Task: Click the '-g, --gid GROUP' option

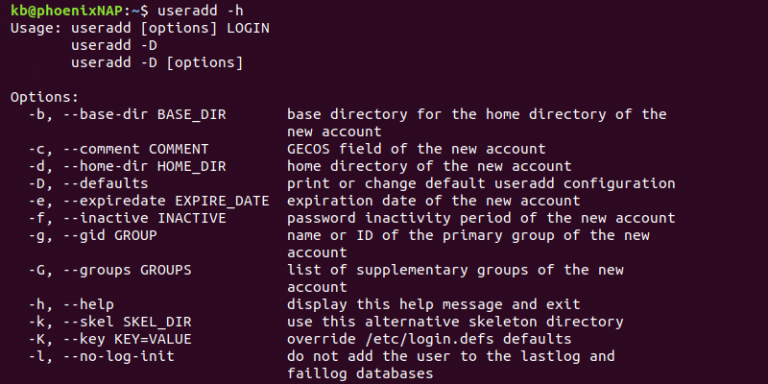Action: coord(93,236)
